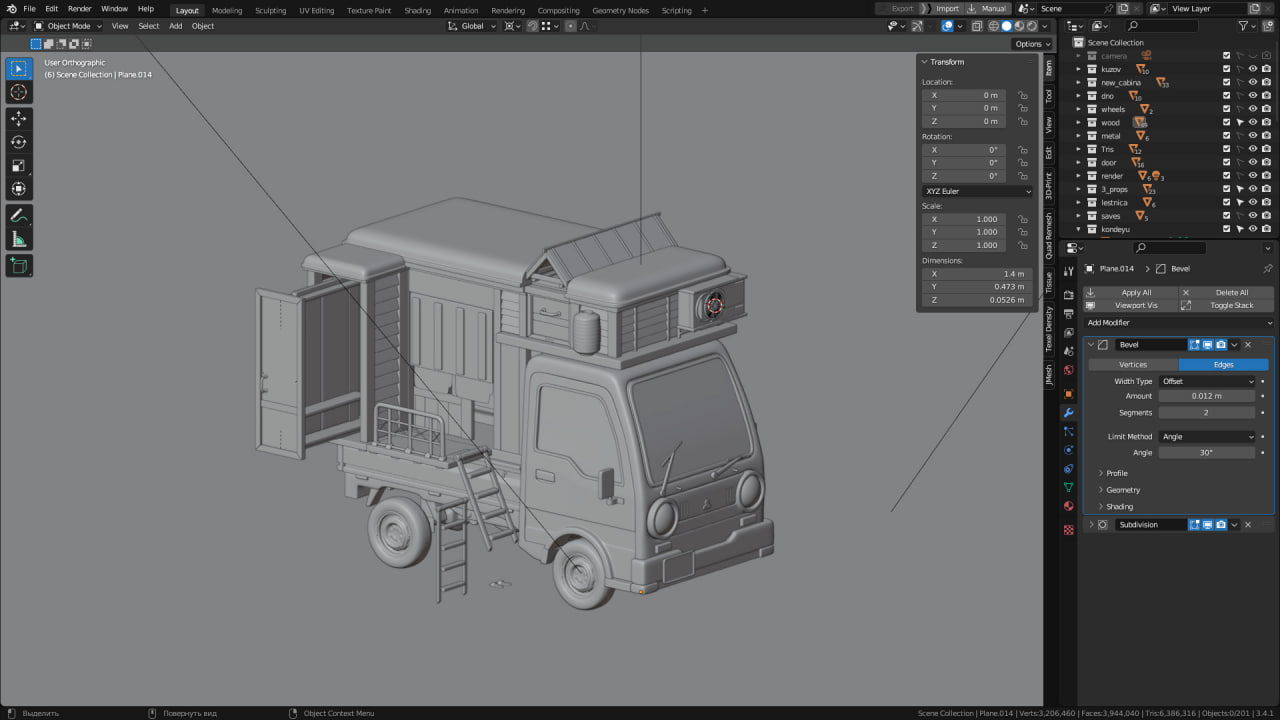Open the Modifier wrench properties tab
Screen dimensions: 1280x720
1068,413
